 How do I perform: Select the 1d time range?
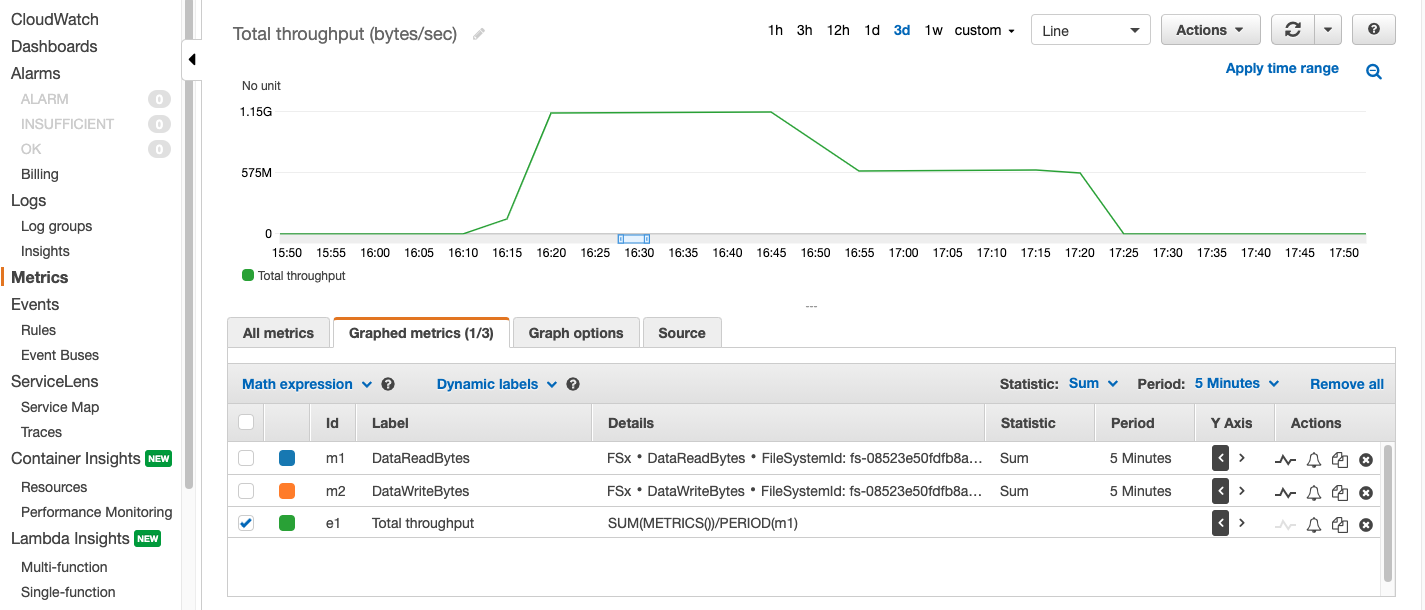(872, 30)
